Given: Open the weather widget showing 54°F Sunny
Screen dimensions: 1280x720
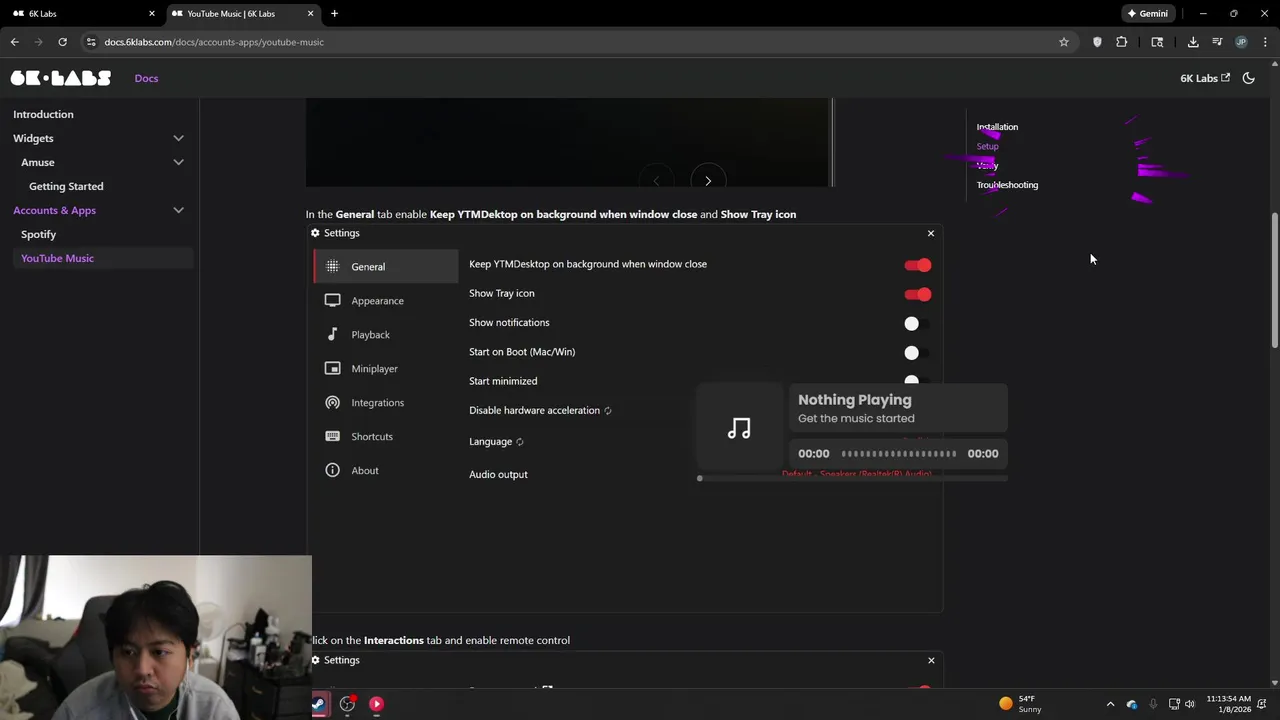Looking at the screenshot, I should 1021,704.
